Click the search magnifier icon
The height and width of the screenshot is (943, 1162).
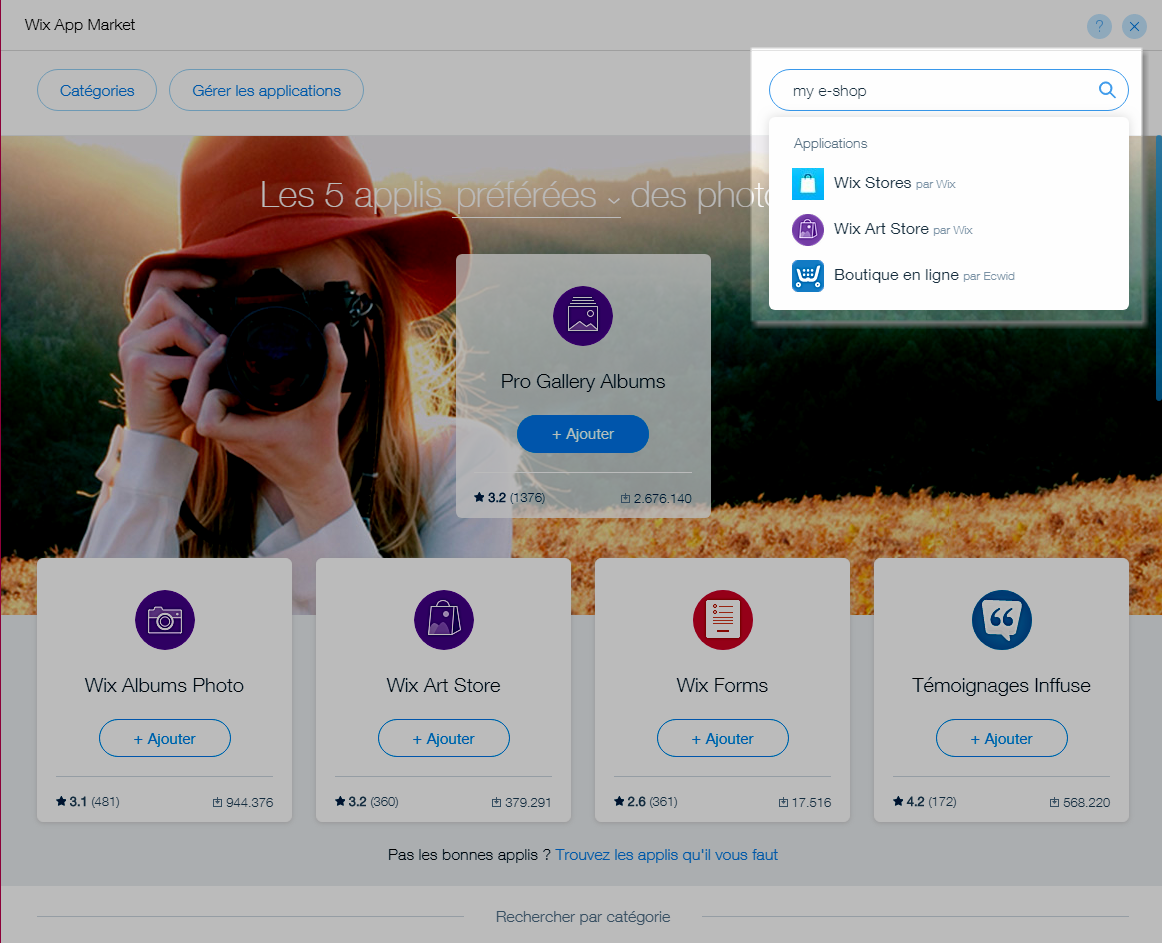coord(1107,90)
